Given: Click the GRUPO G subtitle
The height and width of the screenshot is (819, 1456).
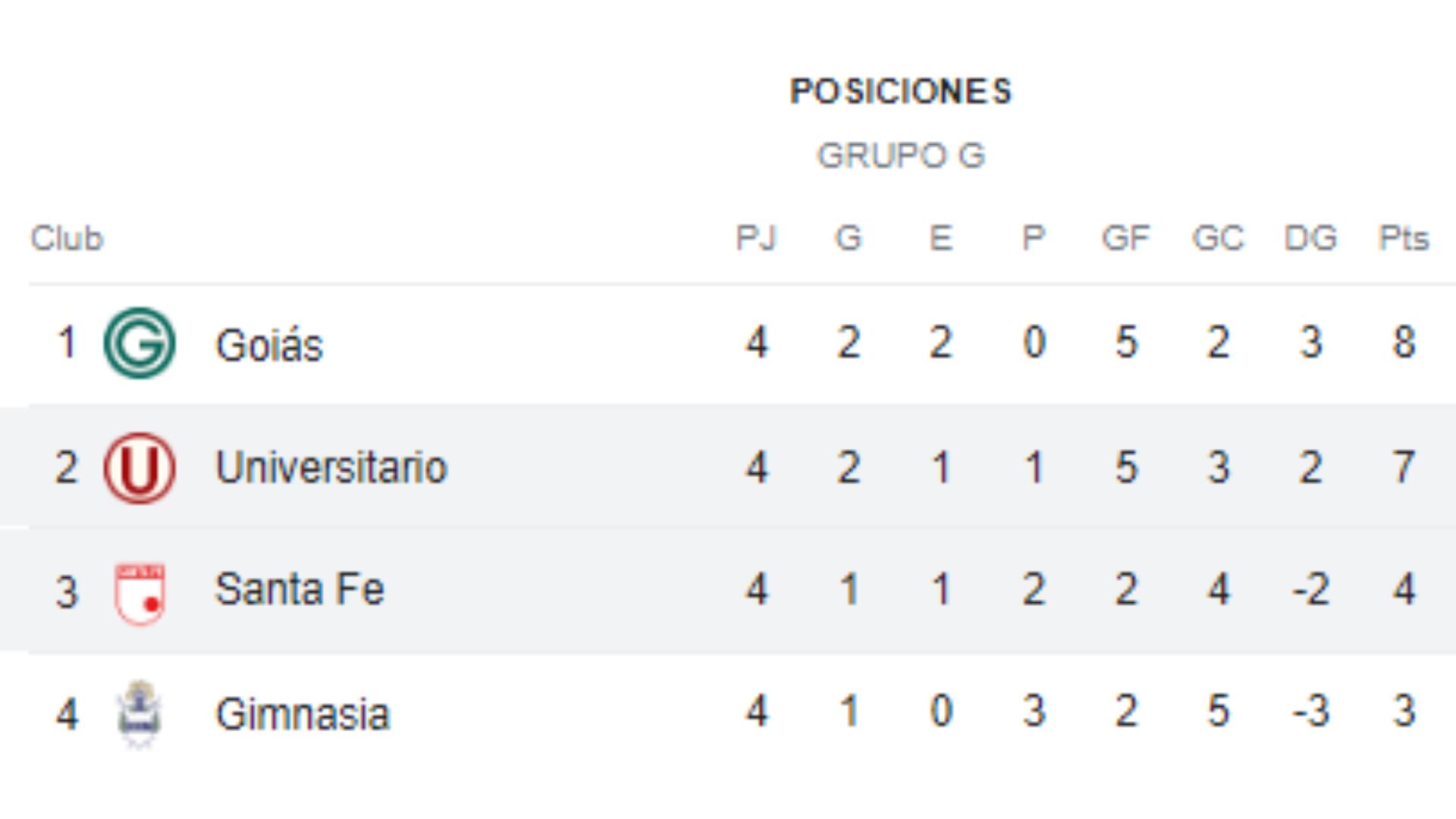Looking at the screenshot, I should click(x=901, y=156).
